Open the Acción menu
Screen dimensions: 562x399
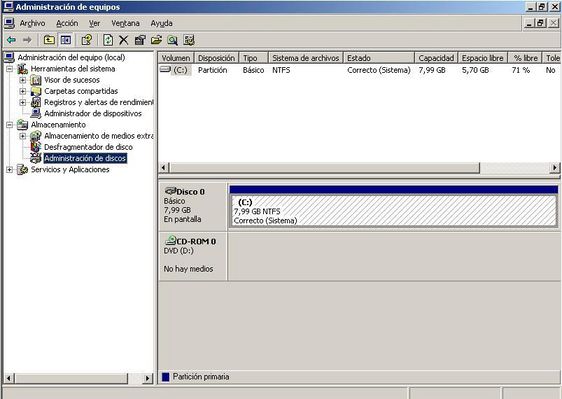pyautogui.click(x=67, y=23)
